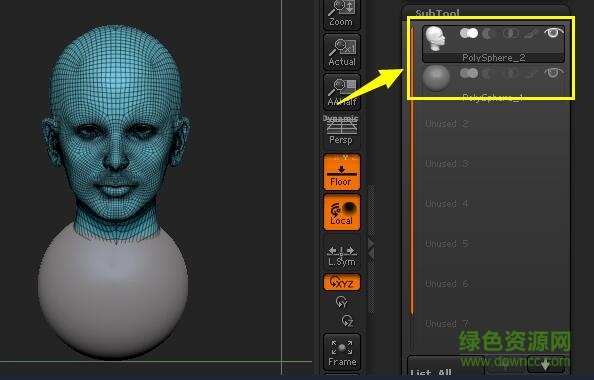The width and height of the screenshot is (594, 380).
Task: Disable Local transformations mode
Action: point(341,212)
